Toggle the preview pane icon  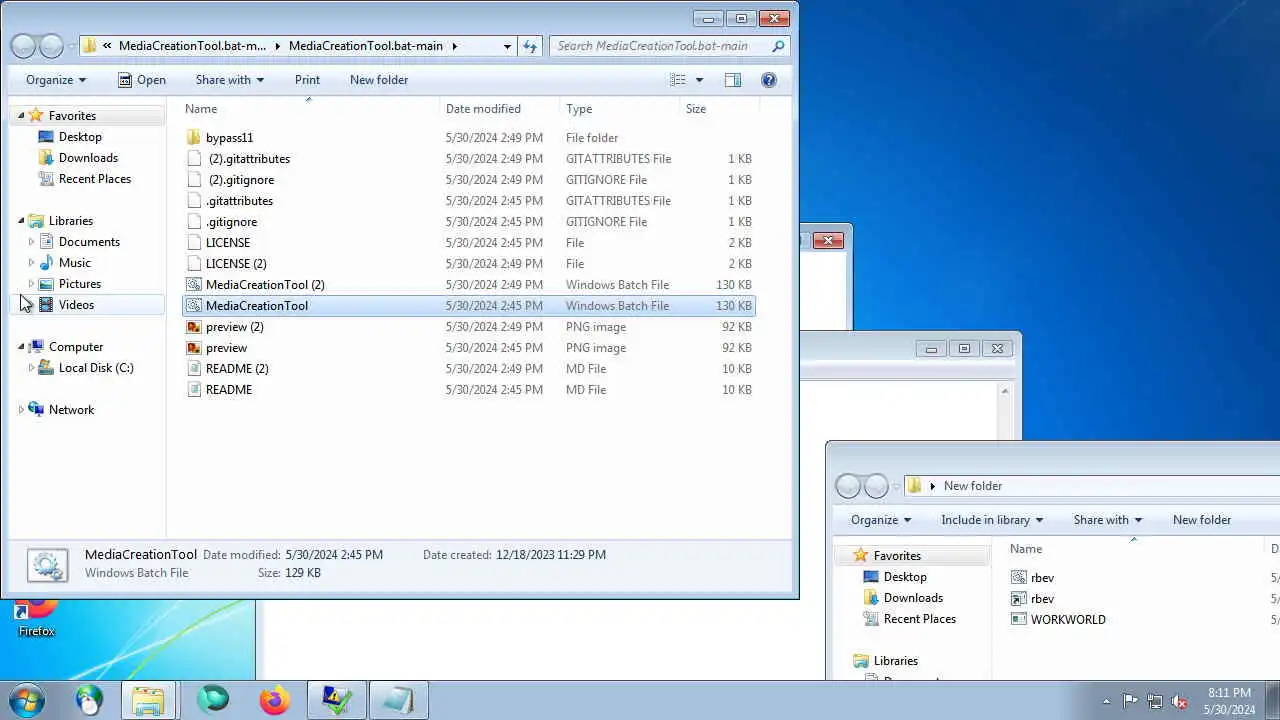[x=732, y=80]
